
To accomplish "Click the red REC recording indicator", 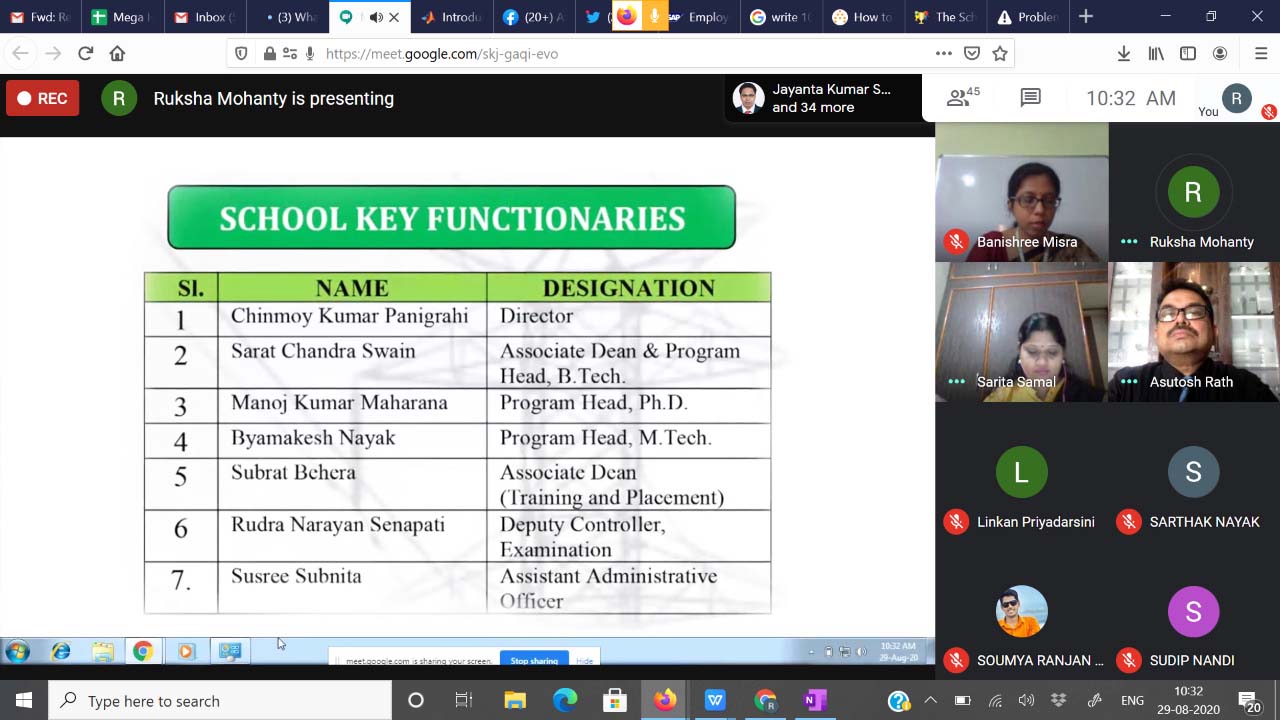I will point(42,98).
